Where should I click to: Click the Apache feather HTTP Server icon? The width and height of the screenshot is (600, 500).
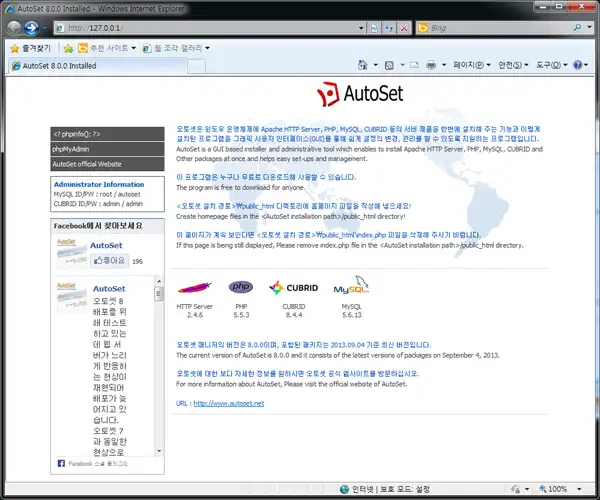point(195,287)
